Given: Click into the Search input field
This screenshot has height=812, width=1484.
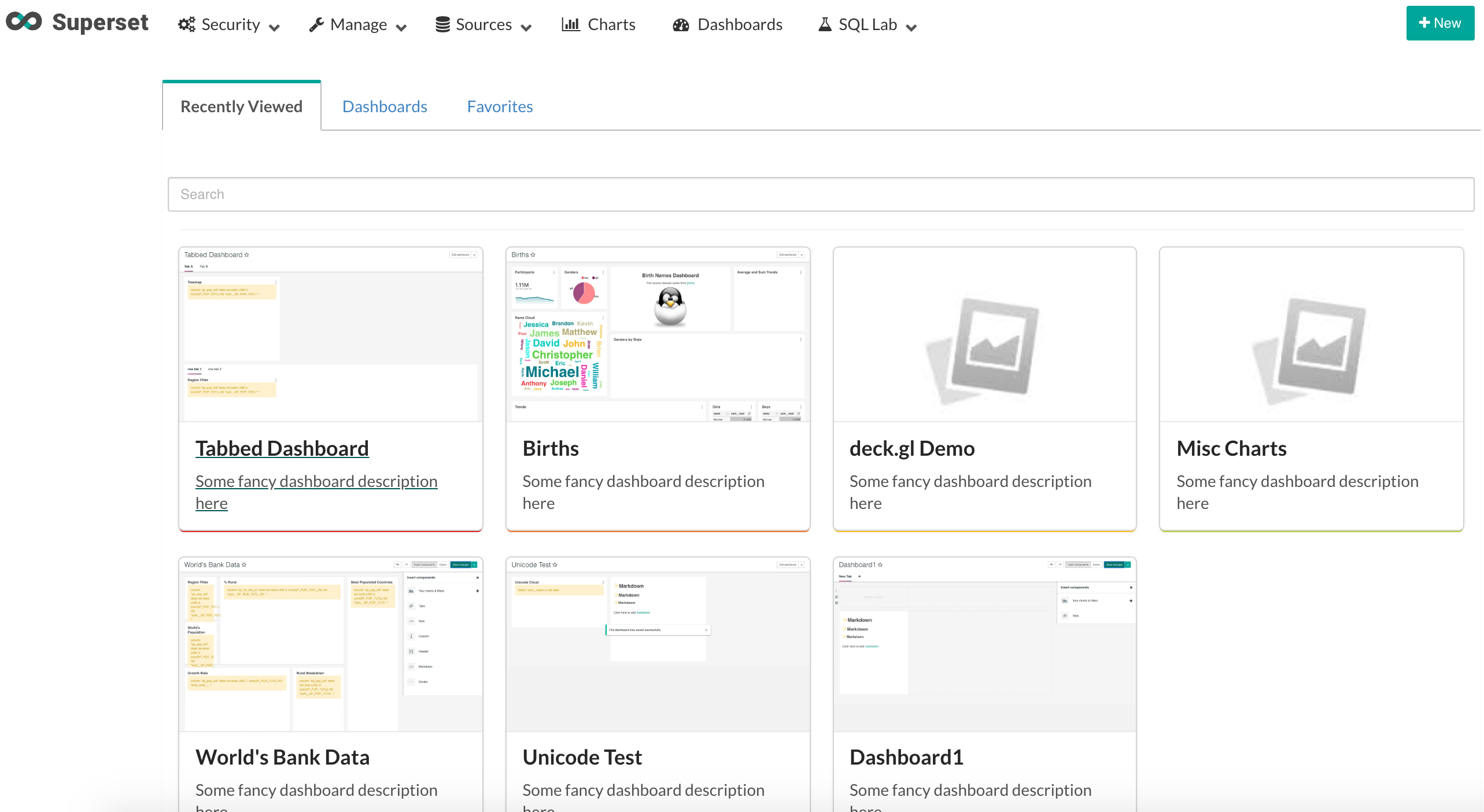Looking at the screenshot, I should tap(820, 194).
